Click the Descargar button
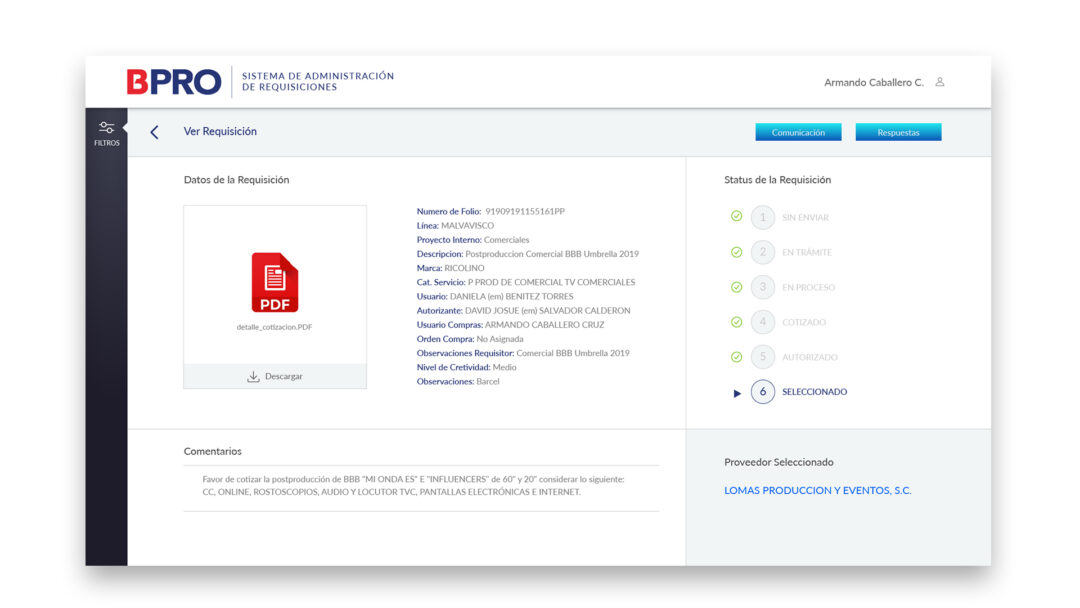This screenshot has height=608, width=1080. 275,377
